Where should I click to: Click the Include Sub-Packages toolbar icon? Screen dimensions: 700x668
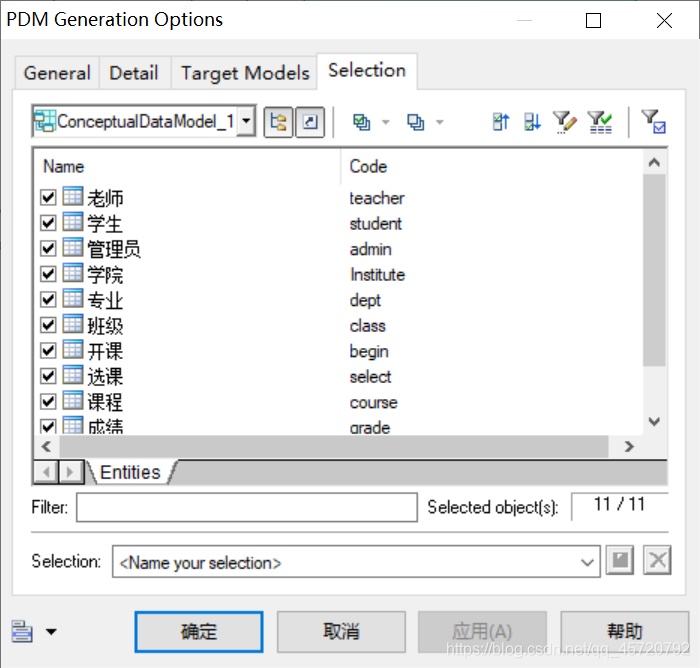(x=278, y=122)
